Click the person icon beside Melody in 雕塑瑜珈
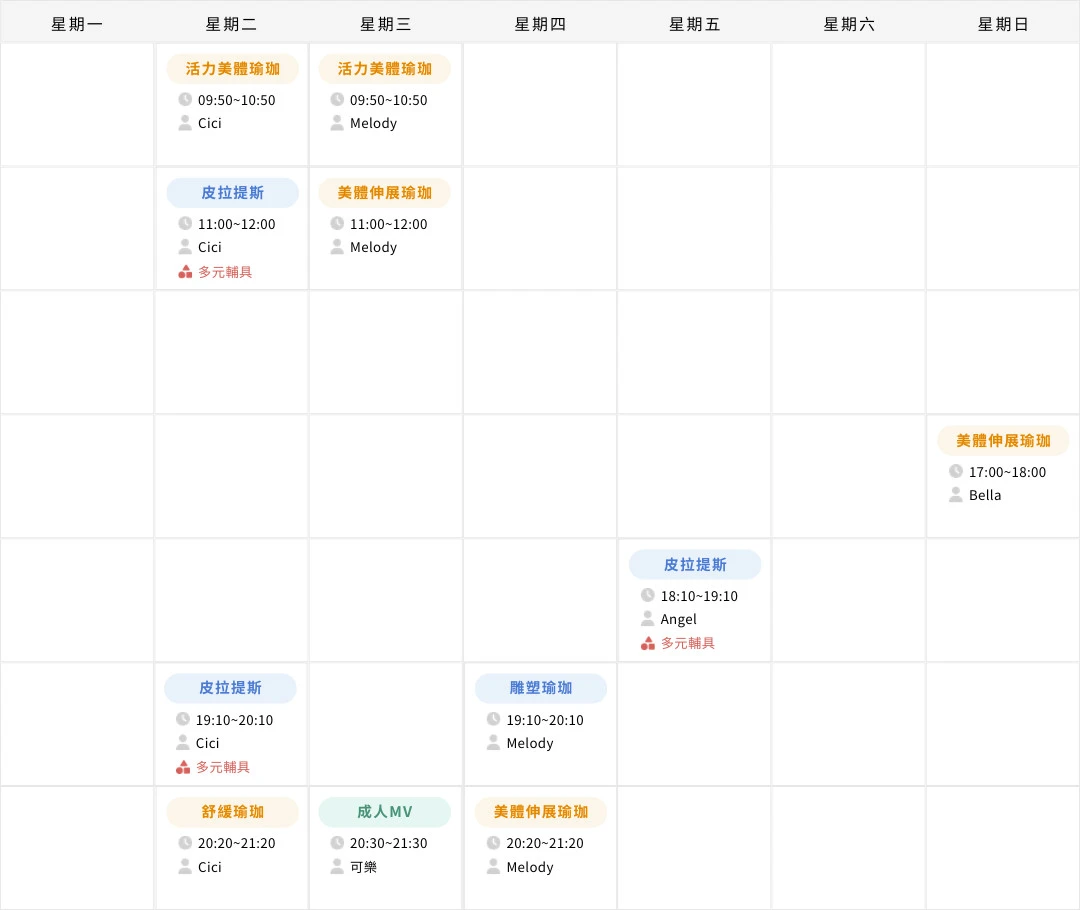 pos(492,743)
